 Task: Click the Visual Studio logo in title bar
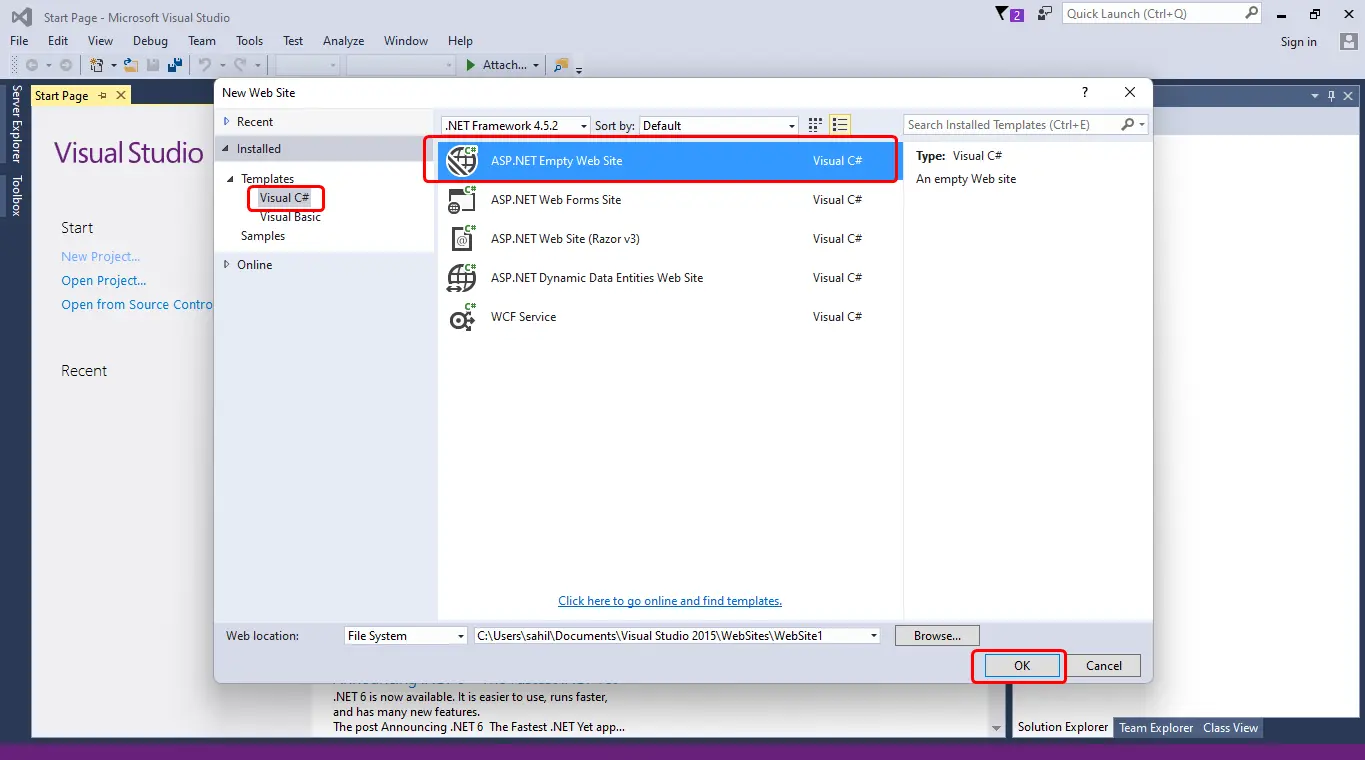coord(21,16)
